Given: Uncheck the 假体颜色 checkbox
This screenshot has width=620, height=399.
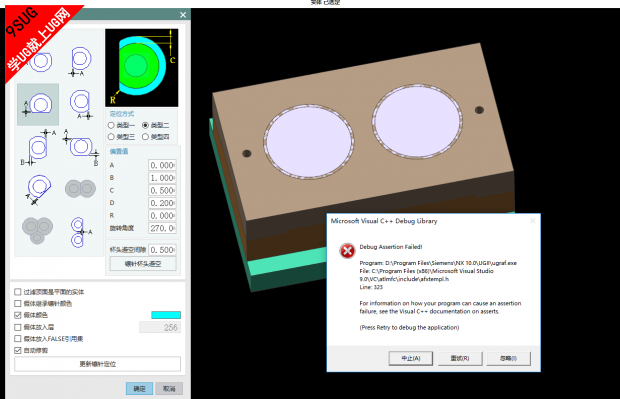Looking at the screenshot, I should (x=17, y=315).
